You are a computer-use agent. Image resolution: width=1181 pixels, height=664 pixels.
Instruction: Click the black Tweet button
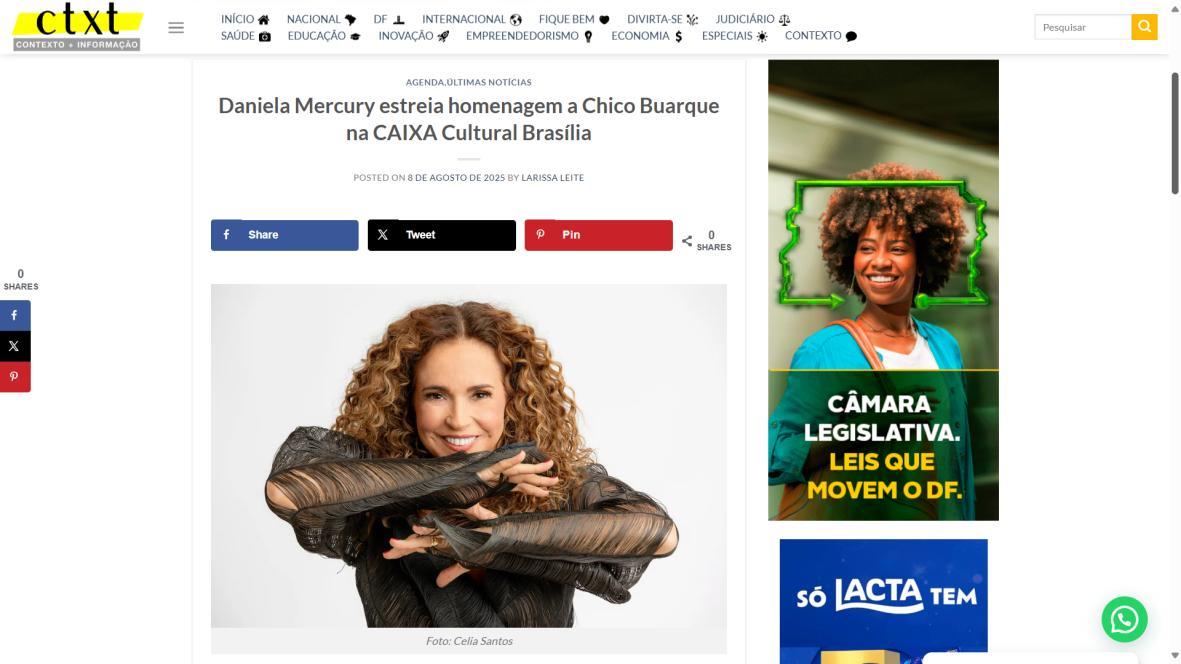pos(441,235)
